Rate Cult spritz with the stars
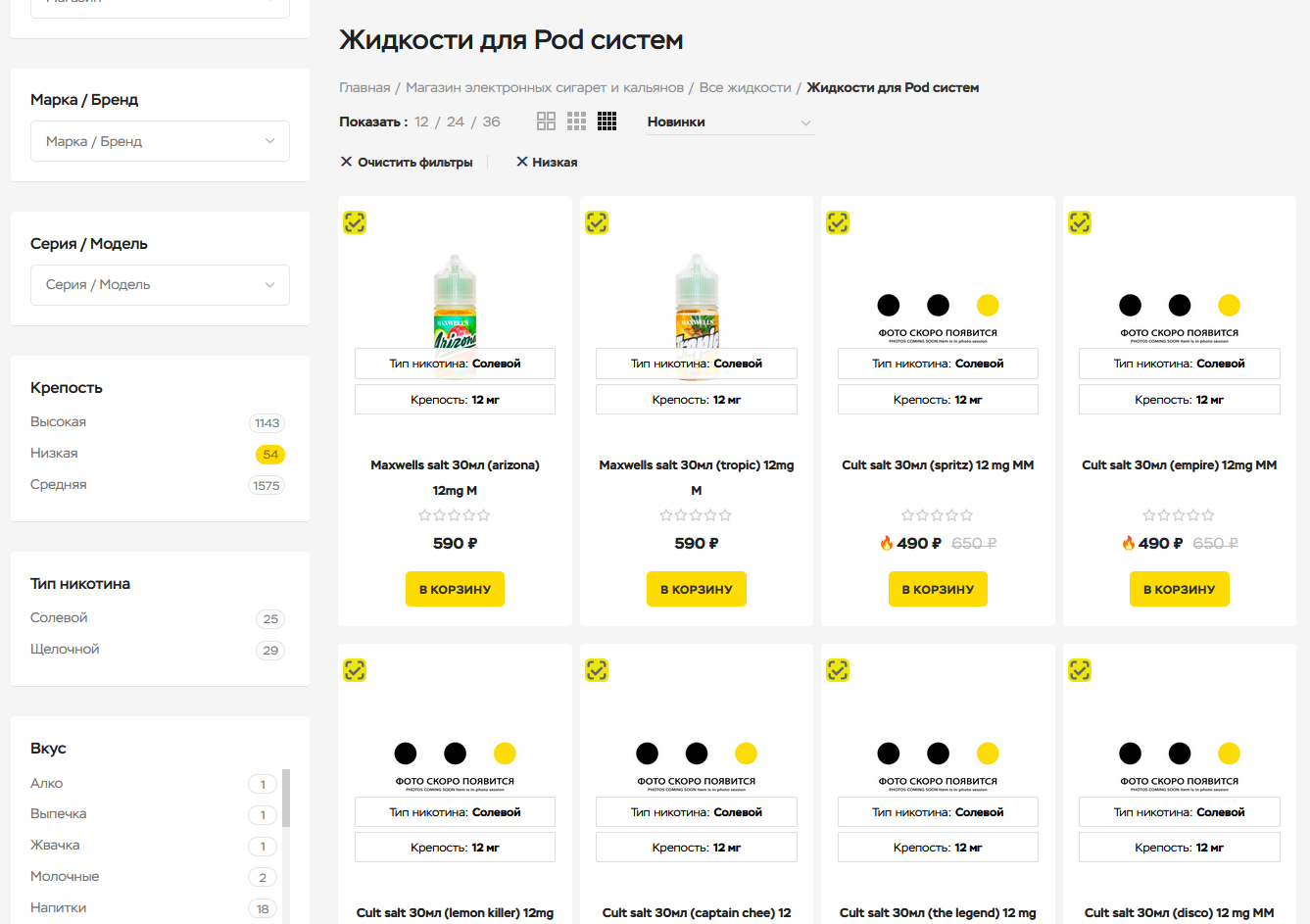The height and width of the screenshot is (924, 1310). click(938, 515)
